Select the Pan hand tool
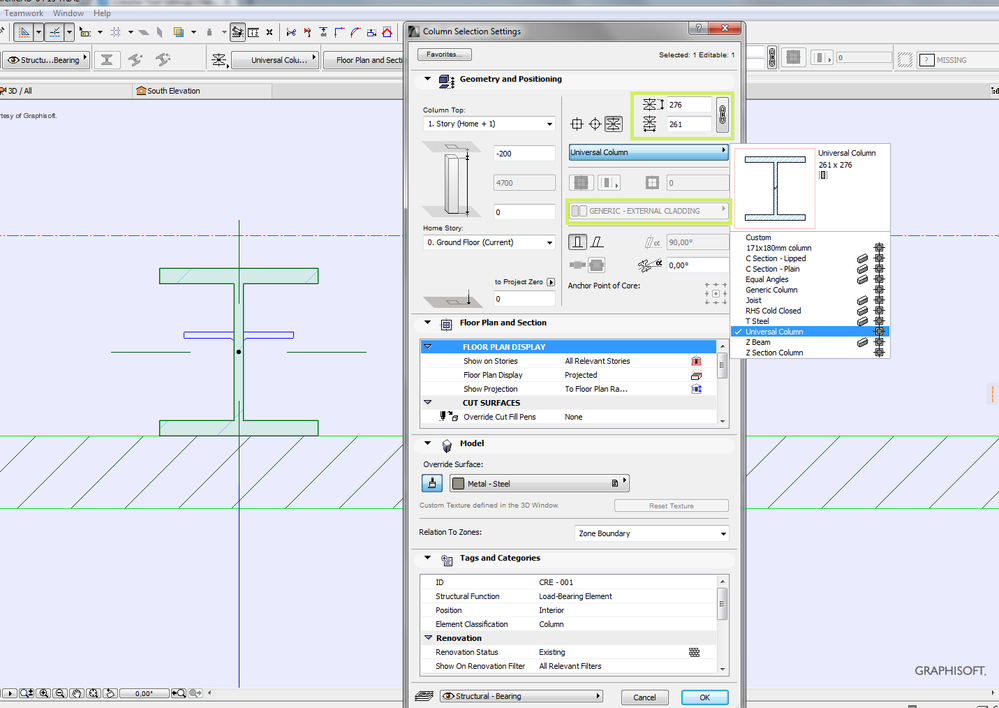The height and width of the screenshot is (708, 999). [x=76, y=693]
